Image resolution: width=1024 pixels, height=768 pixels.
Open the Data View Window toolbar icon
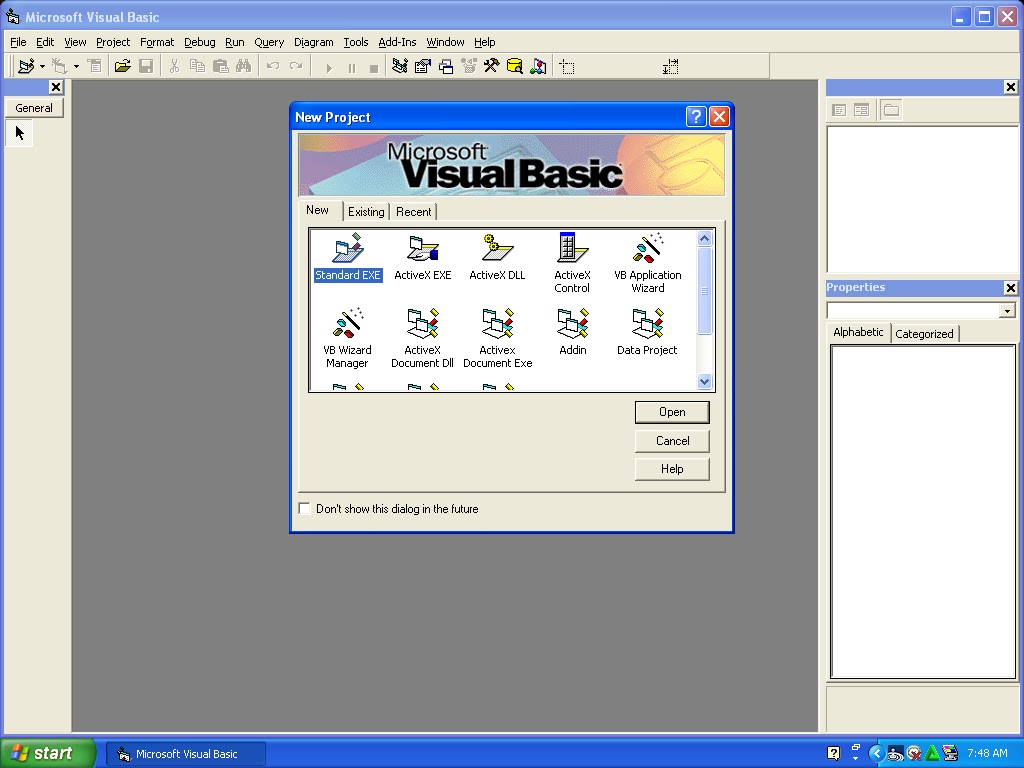[515, 66]
